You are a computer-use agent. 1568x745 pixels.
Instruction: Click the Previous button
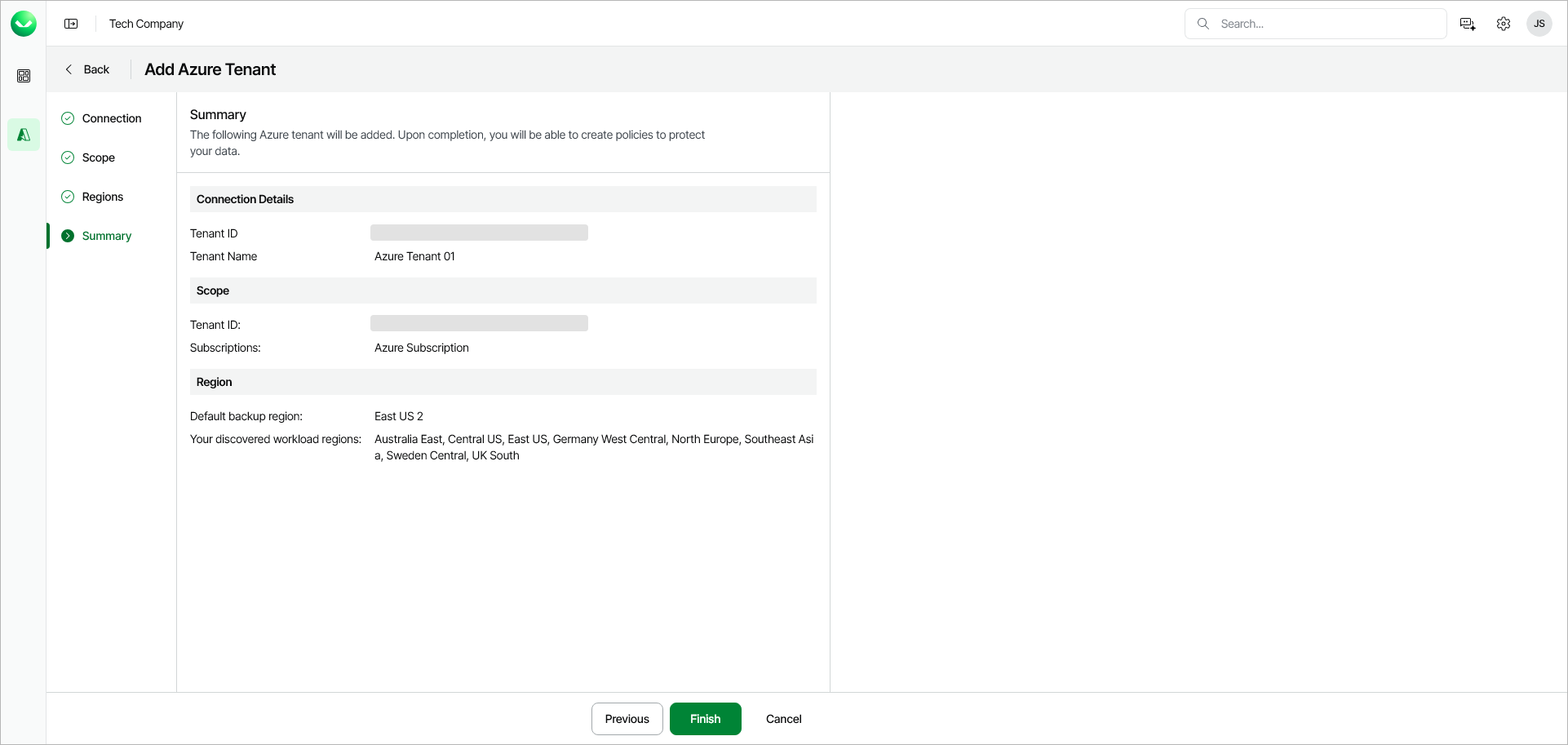627,719
